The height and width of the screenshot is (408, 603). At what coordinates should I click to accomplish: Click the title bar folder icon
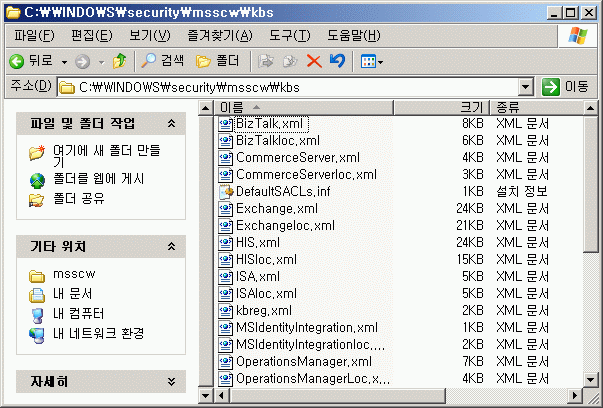pos(13,13)
